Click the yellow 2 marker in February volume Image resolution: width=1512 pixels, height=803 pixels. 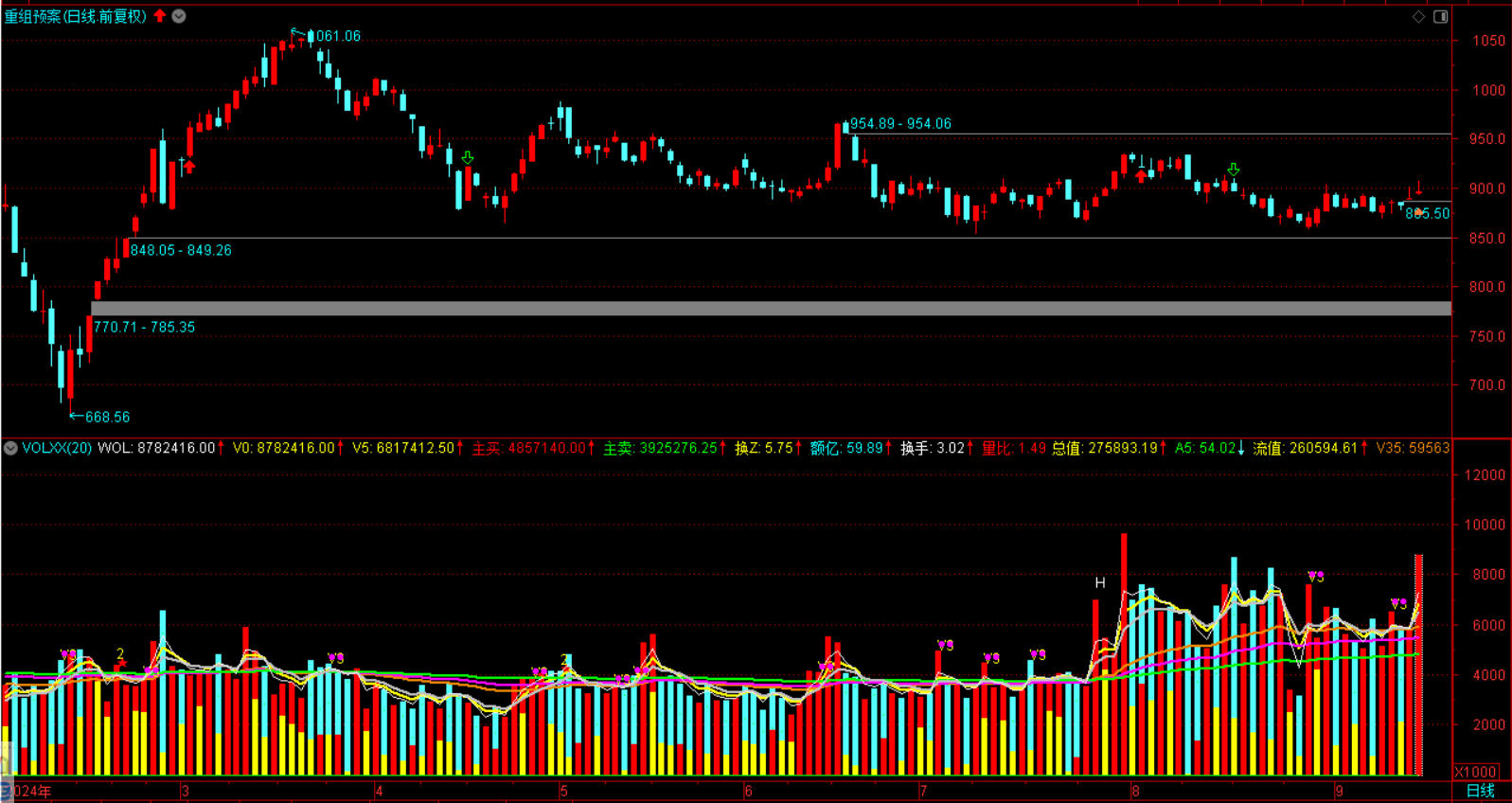tap(120, 653)
